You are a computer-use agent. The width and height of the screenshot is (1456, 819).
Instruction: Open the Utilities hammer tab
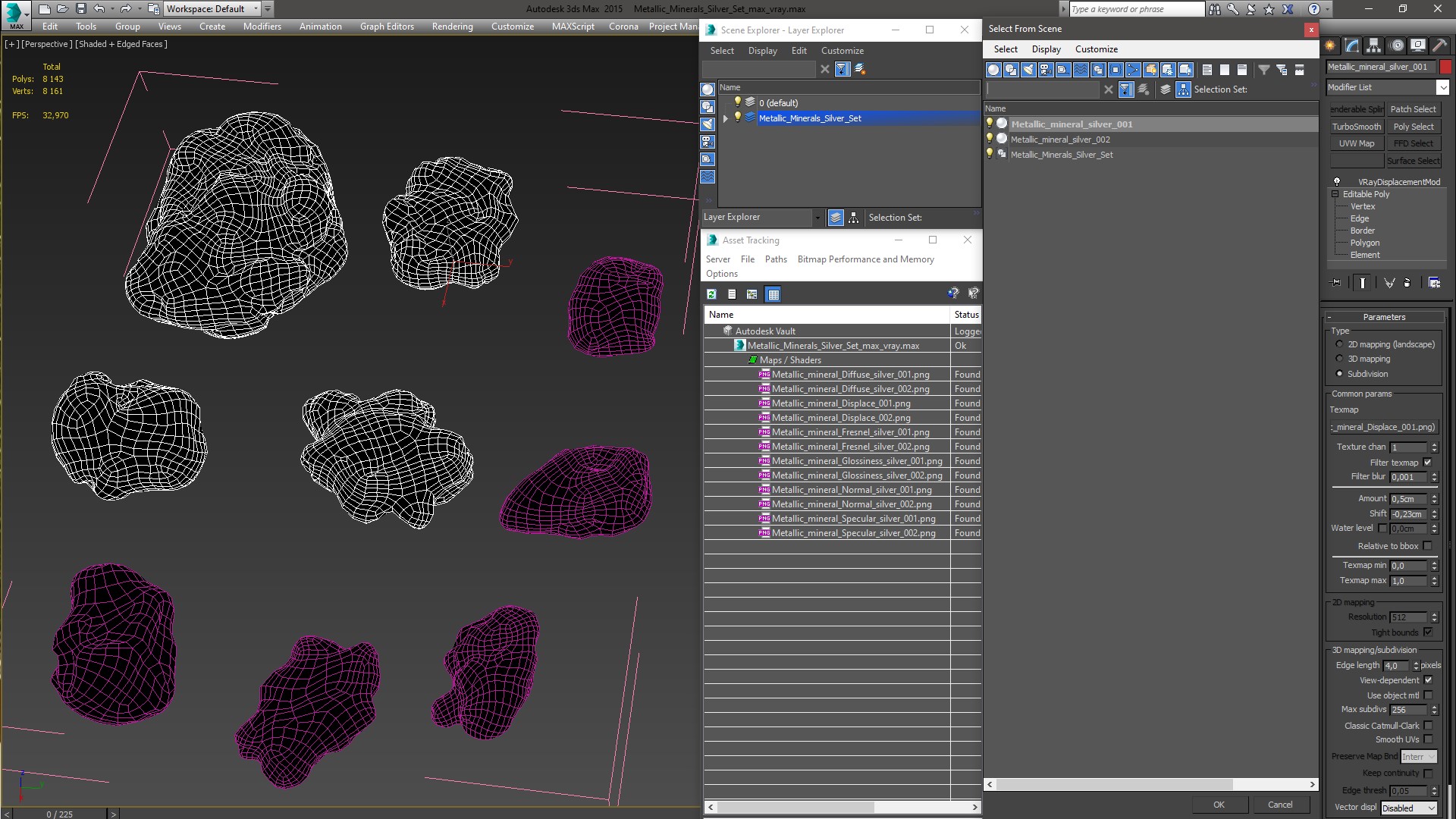pyautogui.click(x=1439, y=45)
